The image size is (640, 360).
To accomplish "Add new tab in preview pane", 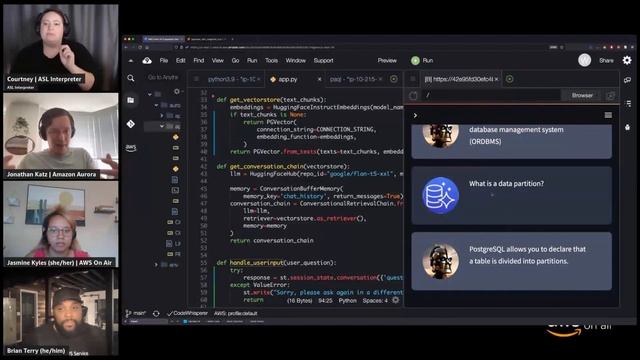I will [509, 79].
